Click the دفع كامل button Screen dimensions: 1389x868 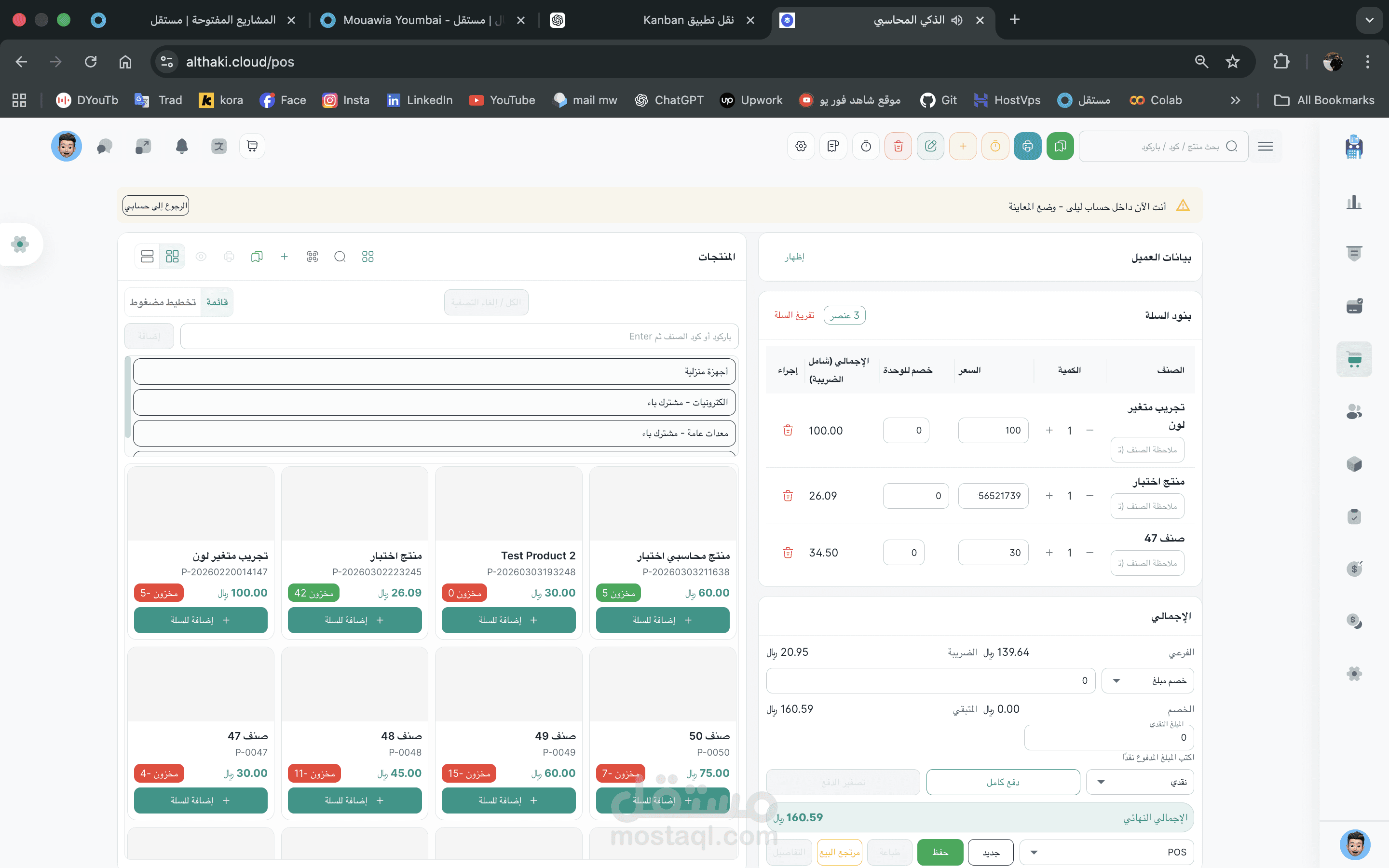point(1003,782)
